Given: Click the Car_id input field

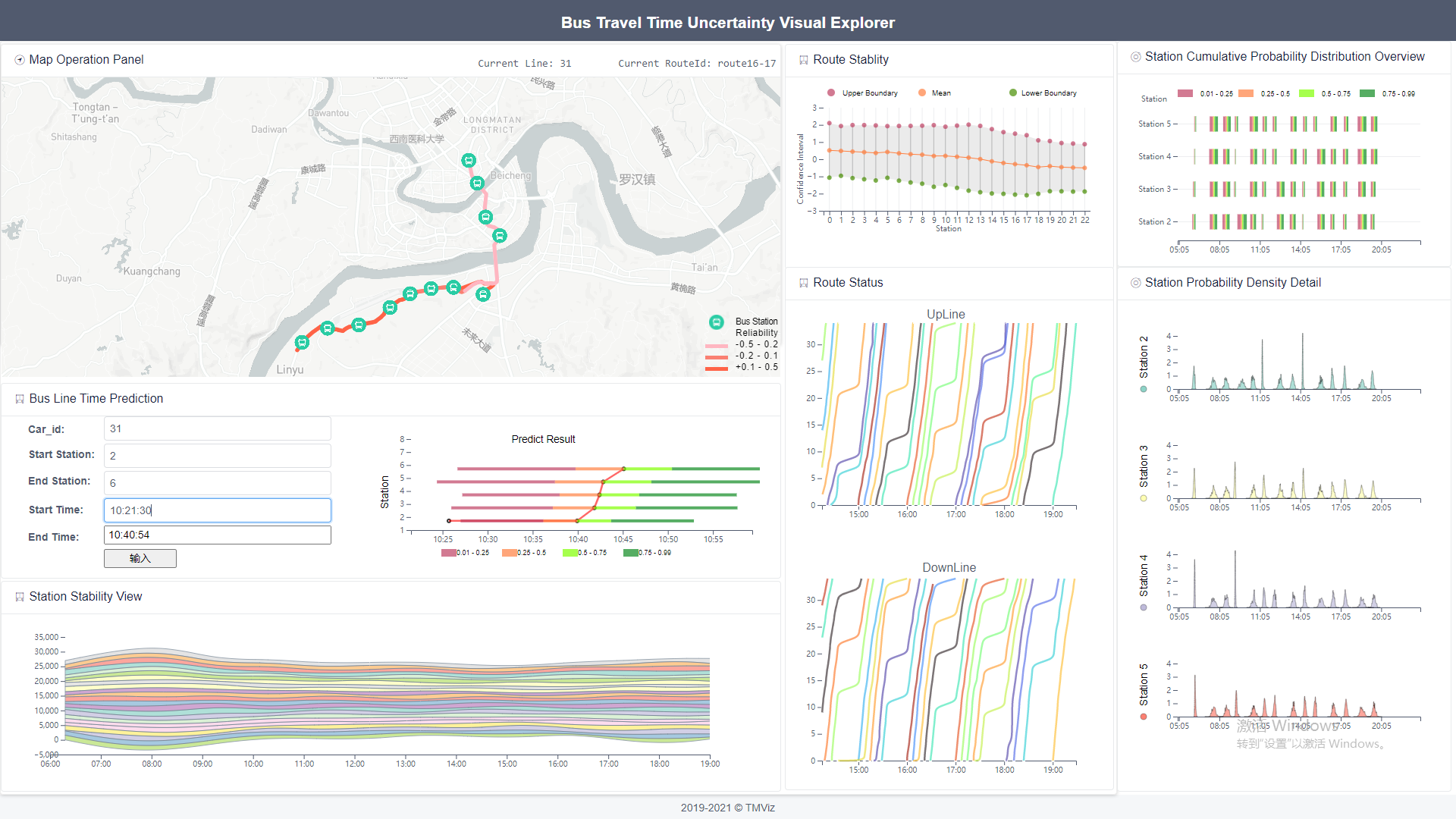Looking at the screenshot, I should pos(217,428).
